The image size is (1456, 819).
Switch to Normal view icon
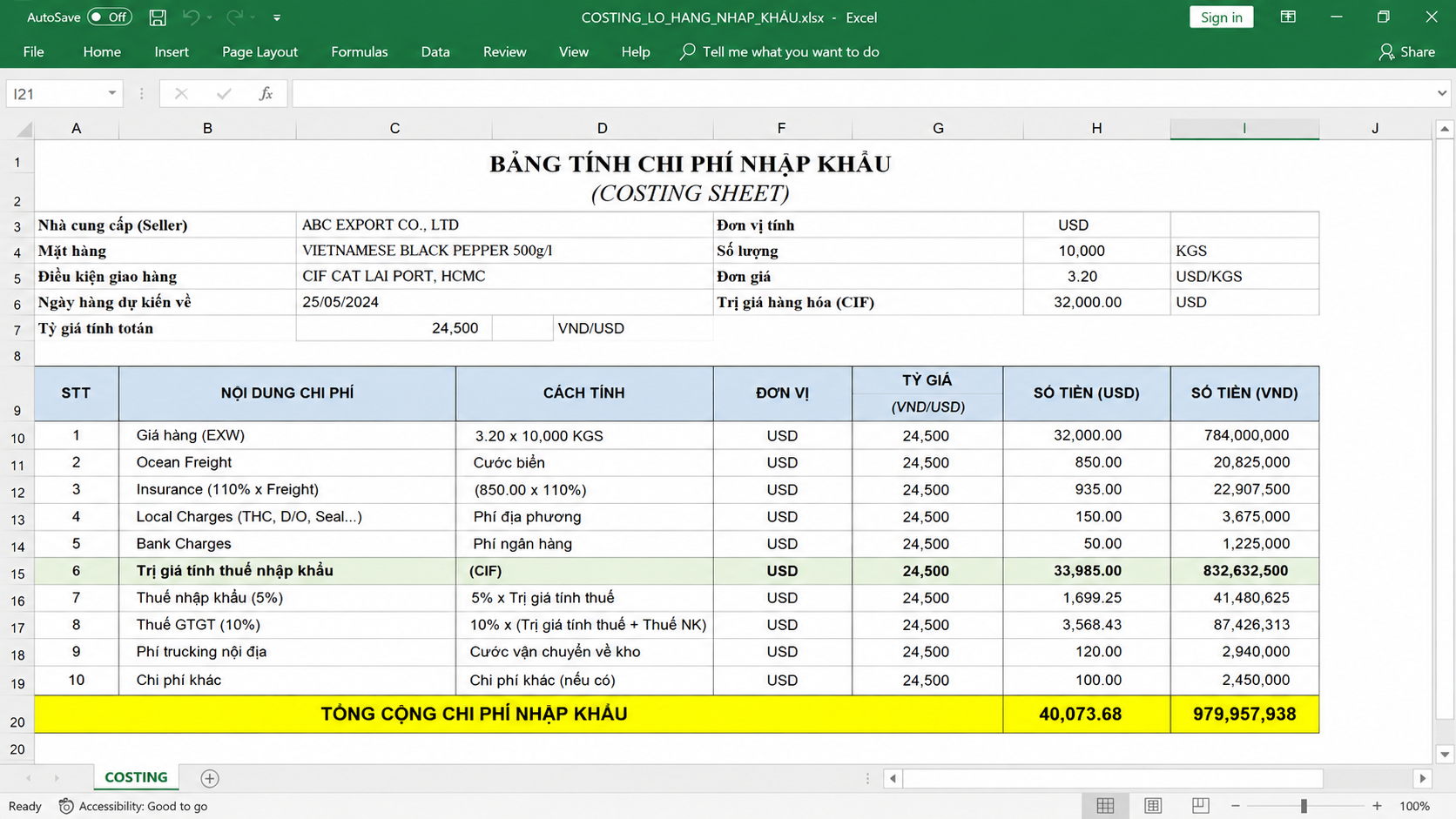point(1105,806)
